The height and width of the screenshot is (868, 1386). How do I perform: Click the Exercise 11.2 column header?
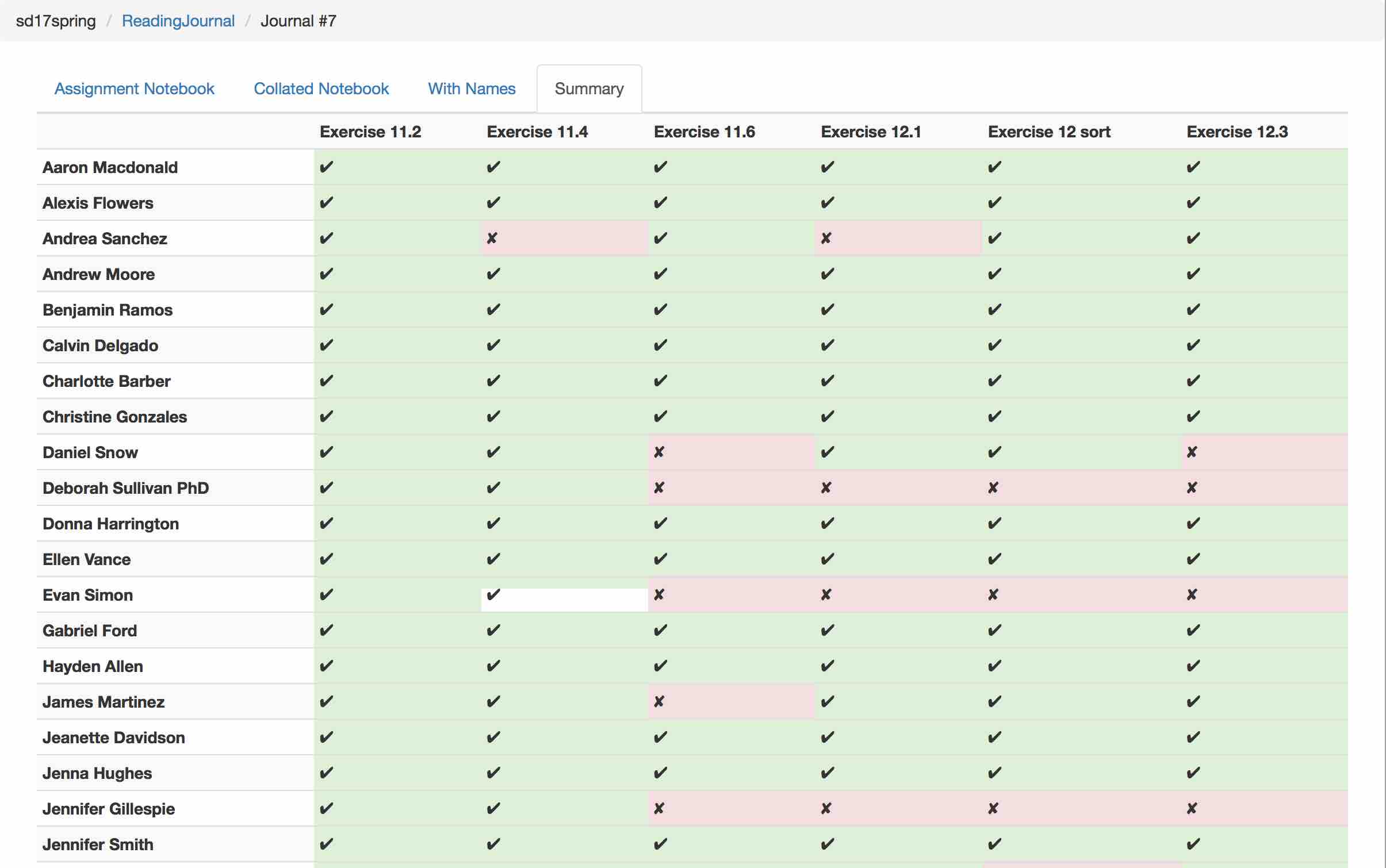pos(370,132)
